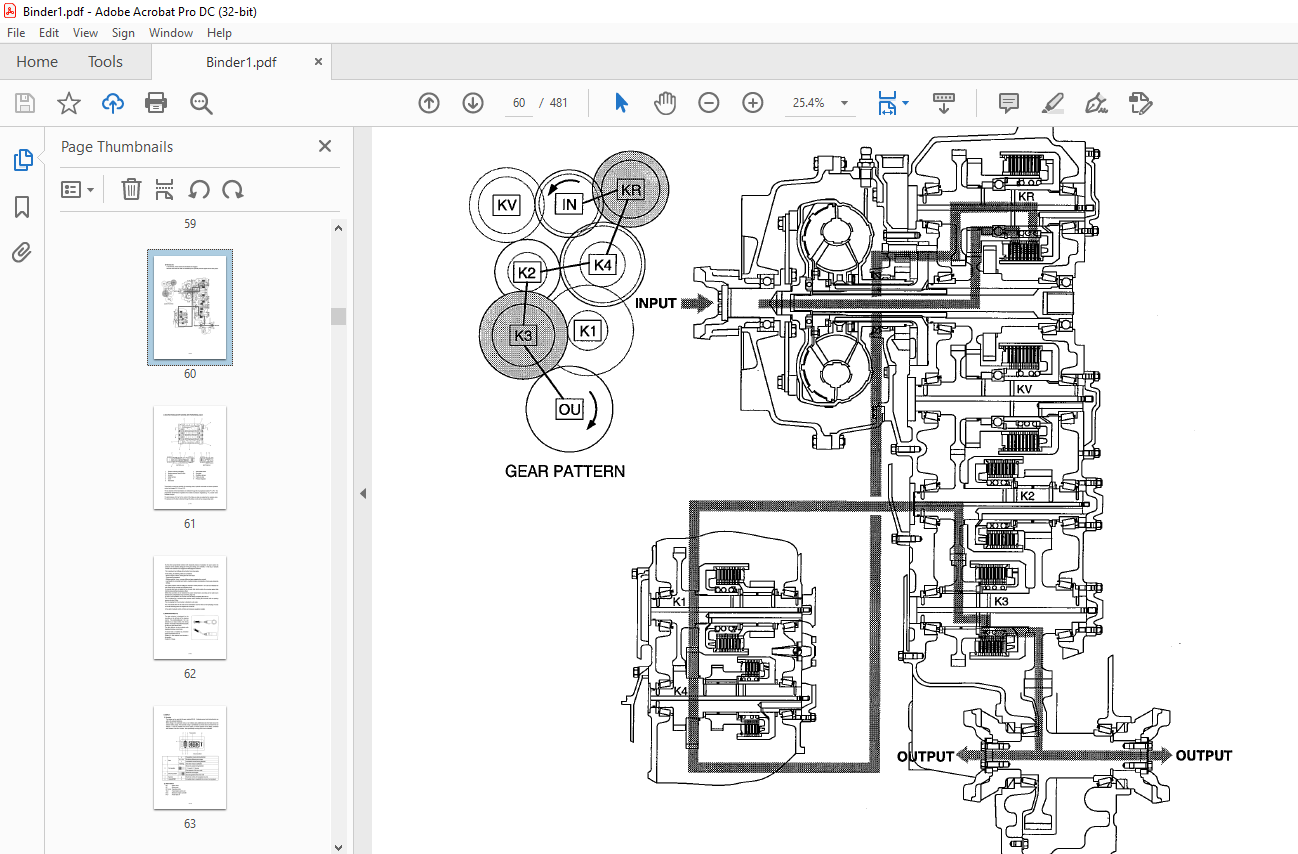This screenshot has height=854, width=1298.
Task: Zoom out with the minus icon
Action: pyautogui.click(x=709, y=103)
